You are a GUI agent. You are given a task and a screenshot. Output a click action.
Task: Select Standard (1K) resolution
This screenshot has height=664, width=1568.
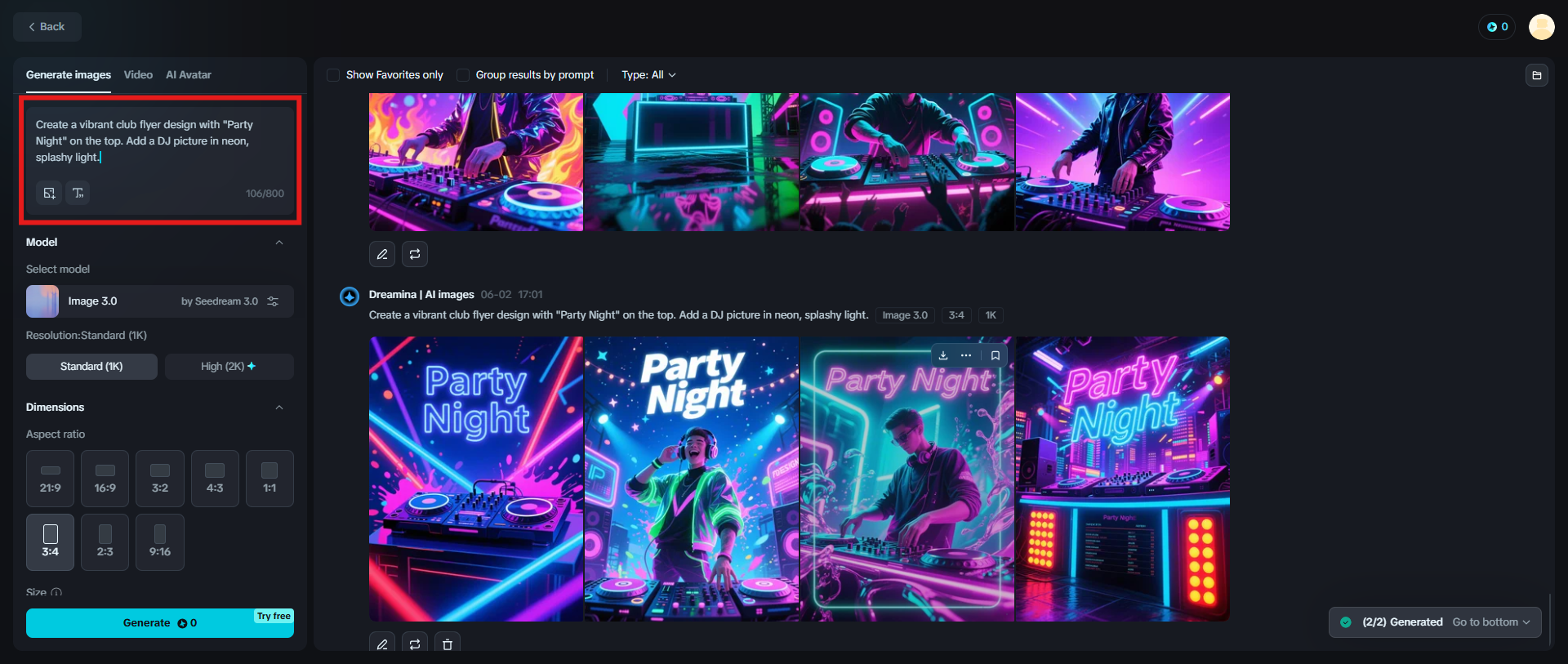click(91, 367)
